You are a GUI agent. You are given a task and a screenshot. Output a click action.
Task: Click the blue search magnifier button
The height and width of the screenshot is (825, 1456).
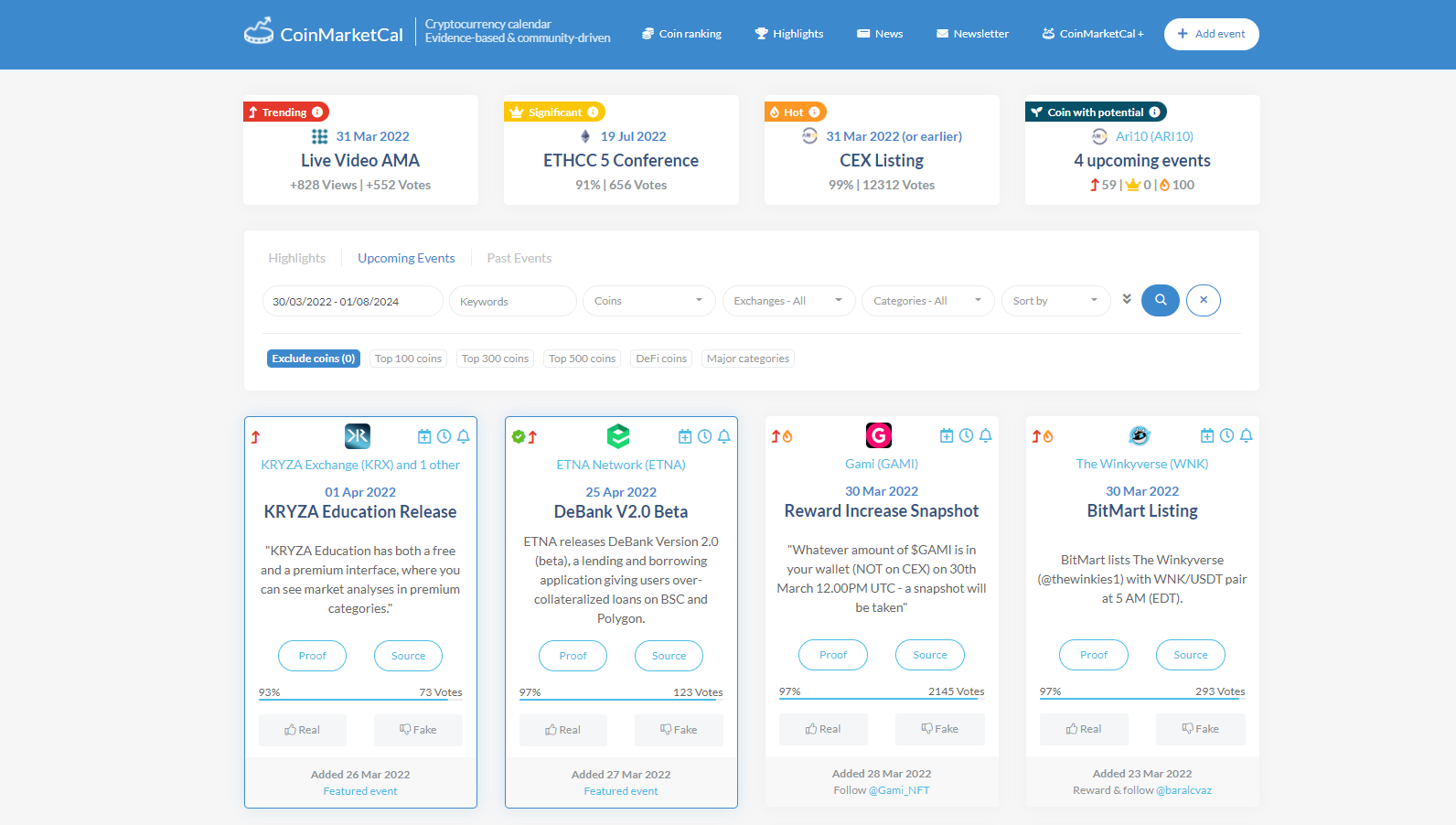[1161, 300]
